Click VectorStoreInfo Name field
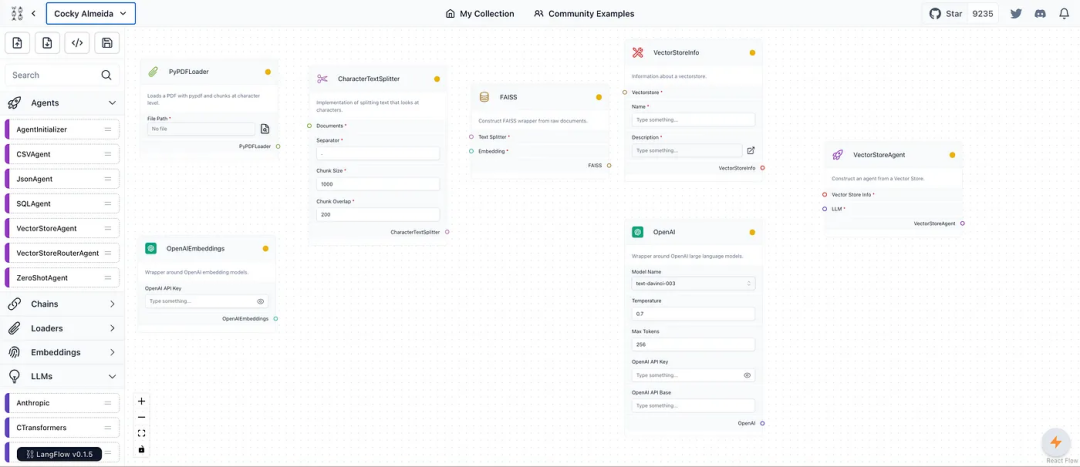 693,120
